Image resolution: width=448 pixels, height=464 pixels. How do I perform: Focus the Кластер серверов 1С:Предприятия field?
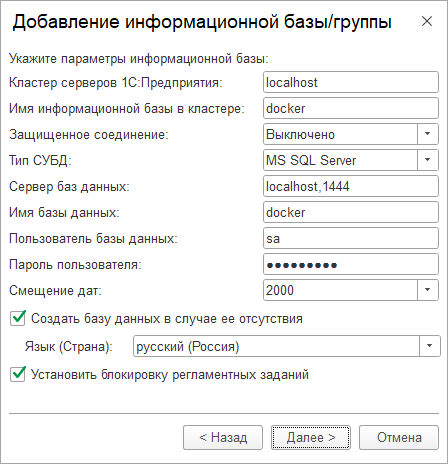coord(351,82)
